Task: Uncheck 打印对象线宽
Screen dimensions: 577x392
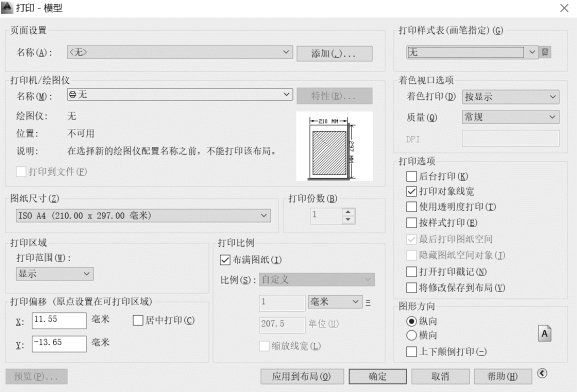Action: coord(411,191)
